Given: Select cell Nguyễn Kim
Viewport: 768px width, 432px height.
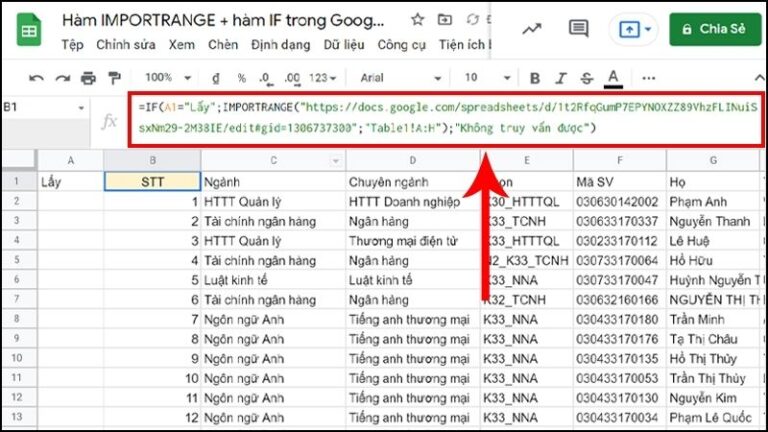Looking at the screenshot, I should 713,397.
